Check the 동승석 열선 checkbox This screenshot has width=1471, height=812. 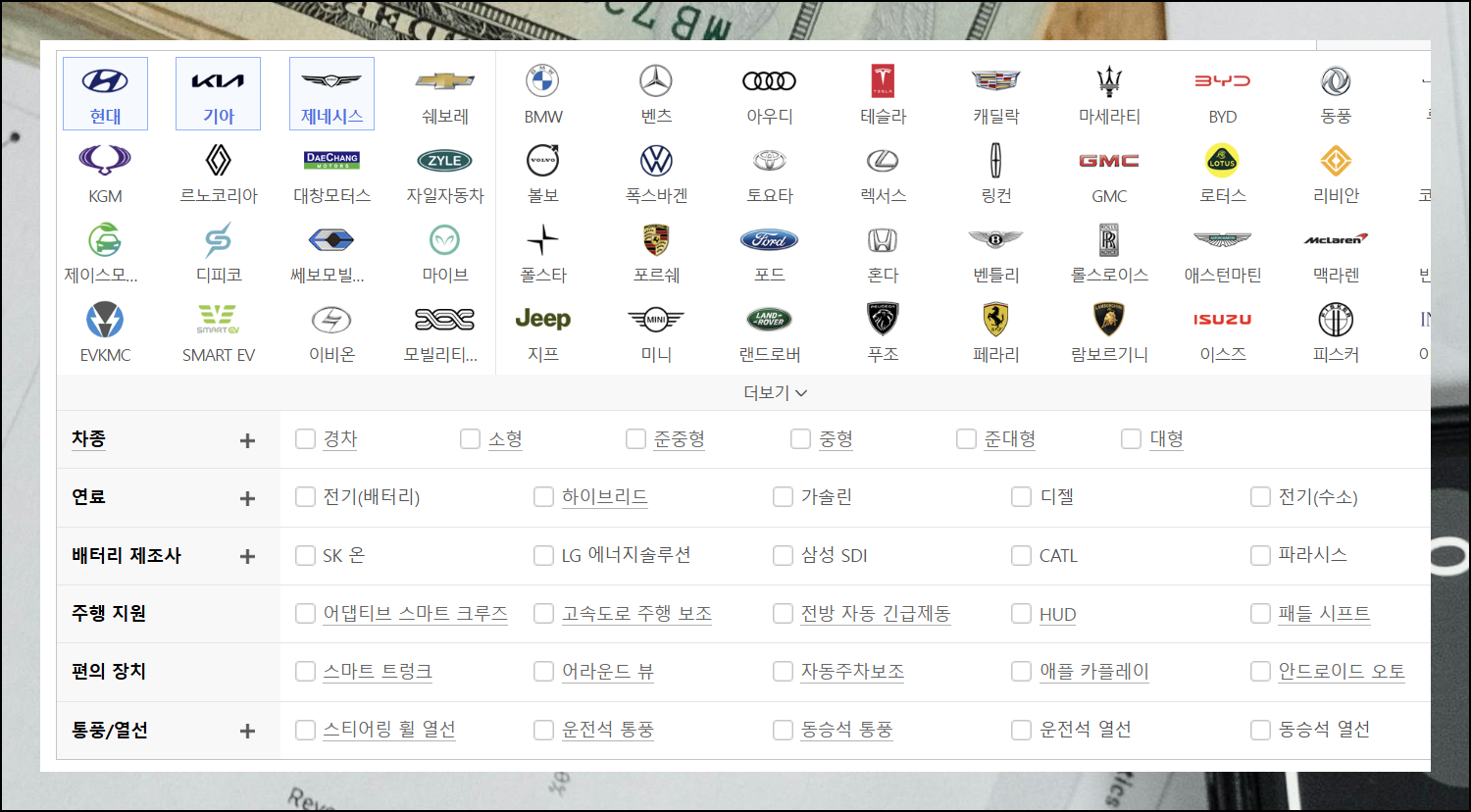click(x=1260, y=730)
